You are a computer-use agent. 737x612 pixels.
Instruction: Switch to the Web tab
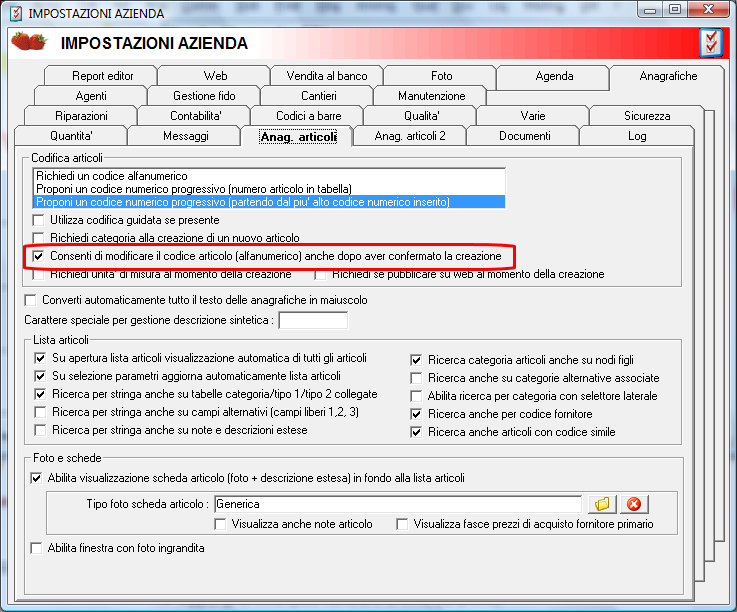point(214,76)
